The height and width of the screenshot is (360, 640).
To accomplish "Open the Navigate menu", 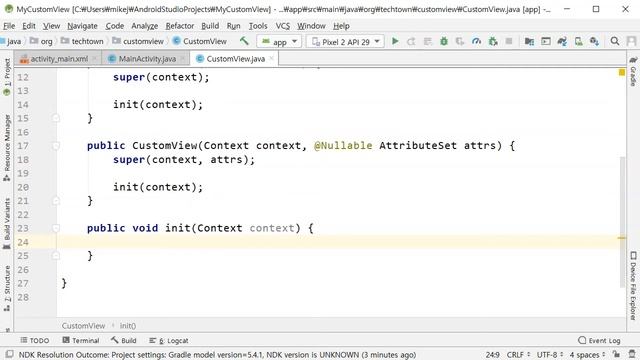I will [82, 26].
